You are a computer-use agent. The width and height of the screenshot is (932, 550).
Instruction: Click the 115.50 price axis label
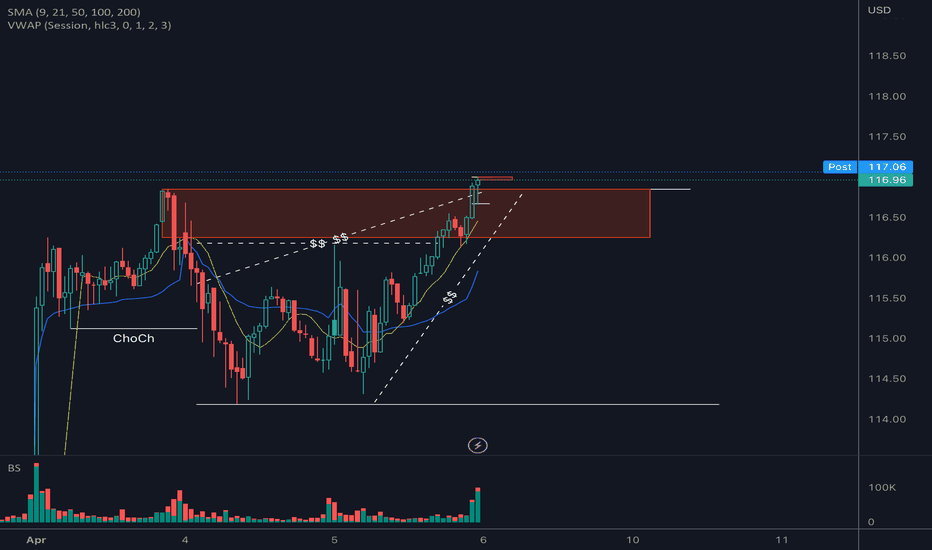tap(887, 298)
